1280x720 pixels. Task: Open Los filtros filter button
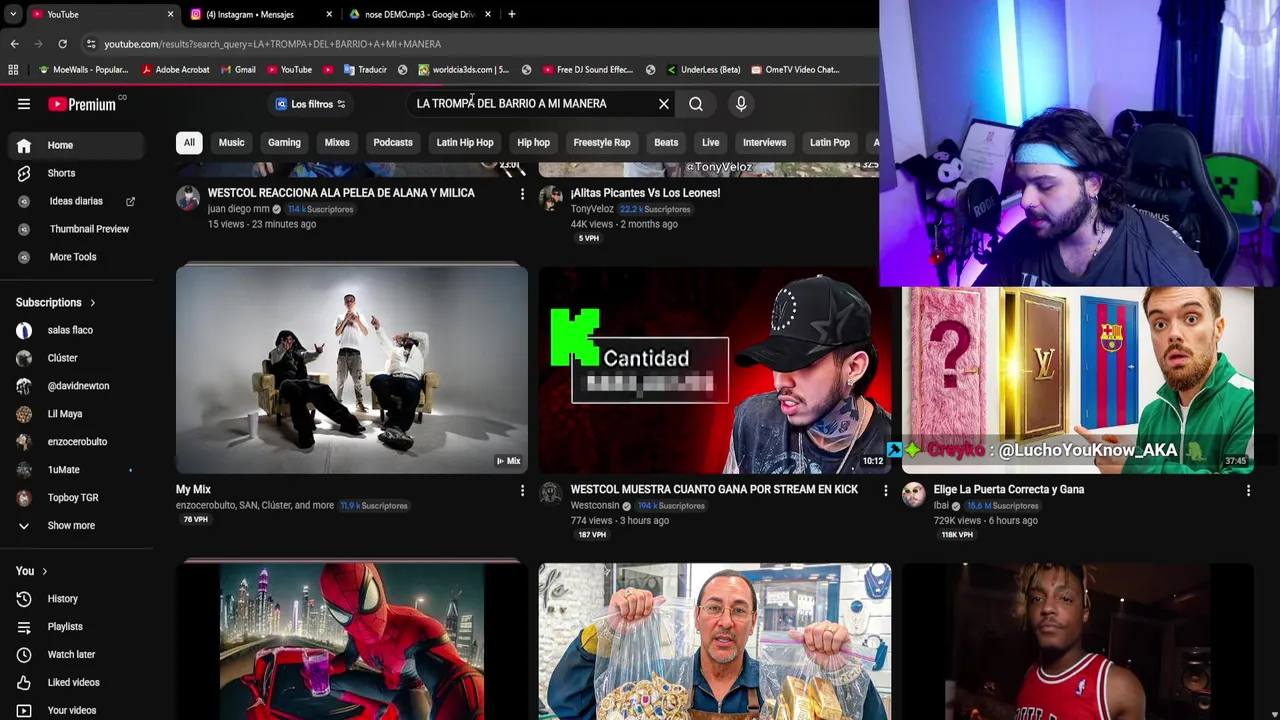tap(311, 104)
